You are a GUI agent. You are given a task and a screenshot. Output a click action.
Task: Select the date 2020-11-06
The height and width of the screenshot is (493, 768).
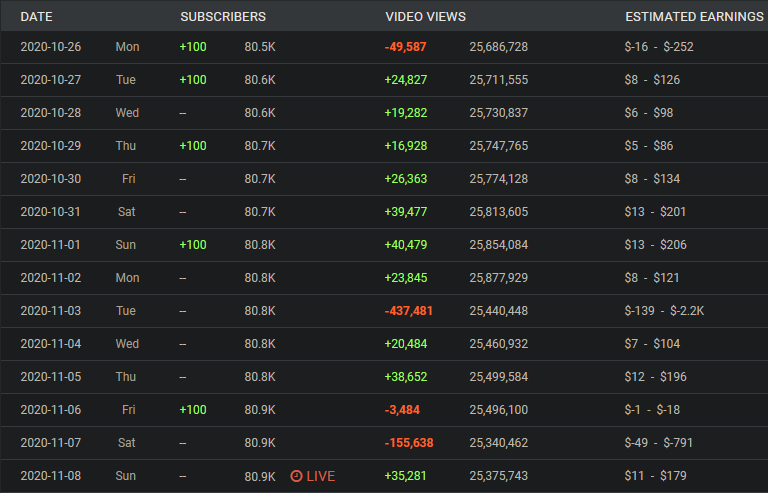50,410
